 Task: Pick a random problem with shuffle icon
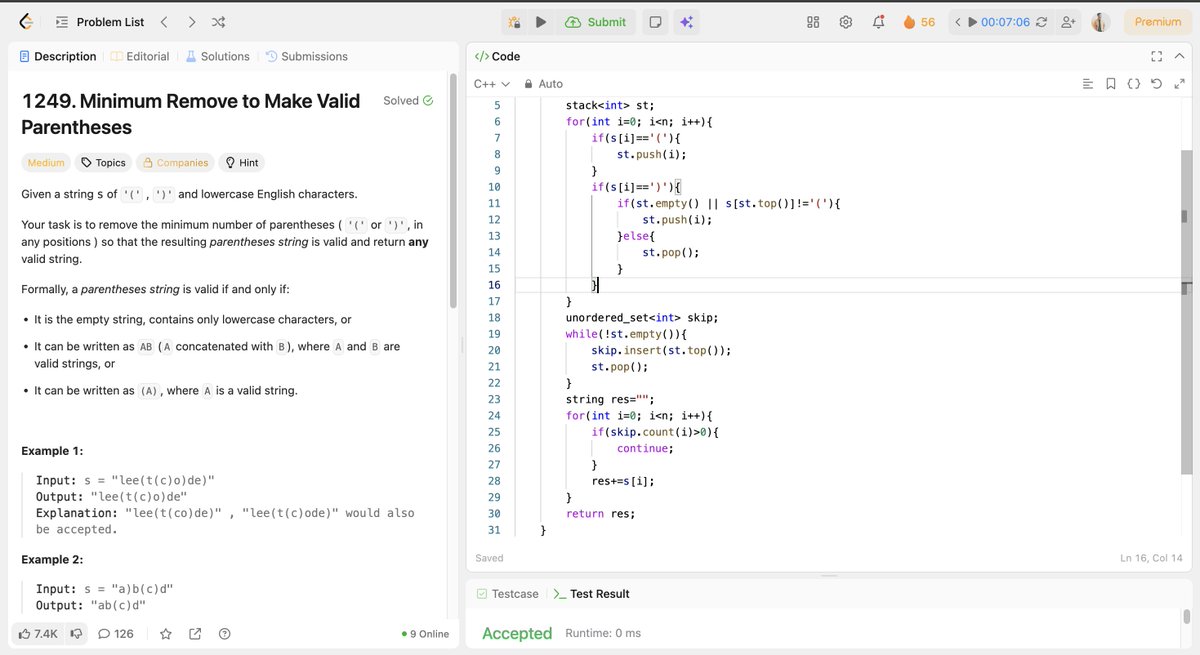pyautogui.click(x=219, y=22)
